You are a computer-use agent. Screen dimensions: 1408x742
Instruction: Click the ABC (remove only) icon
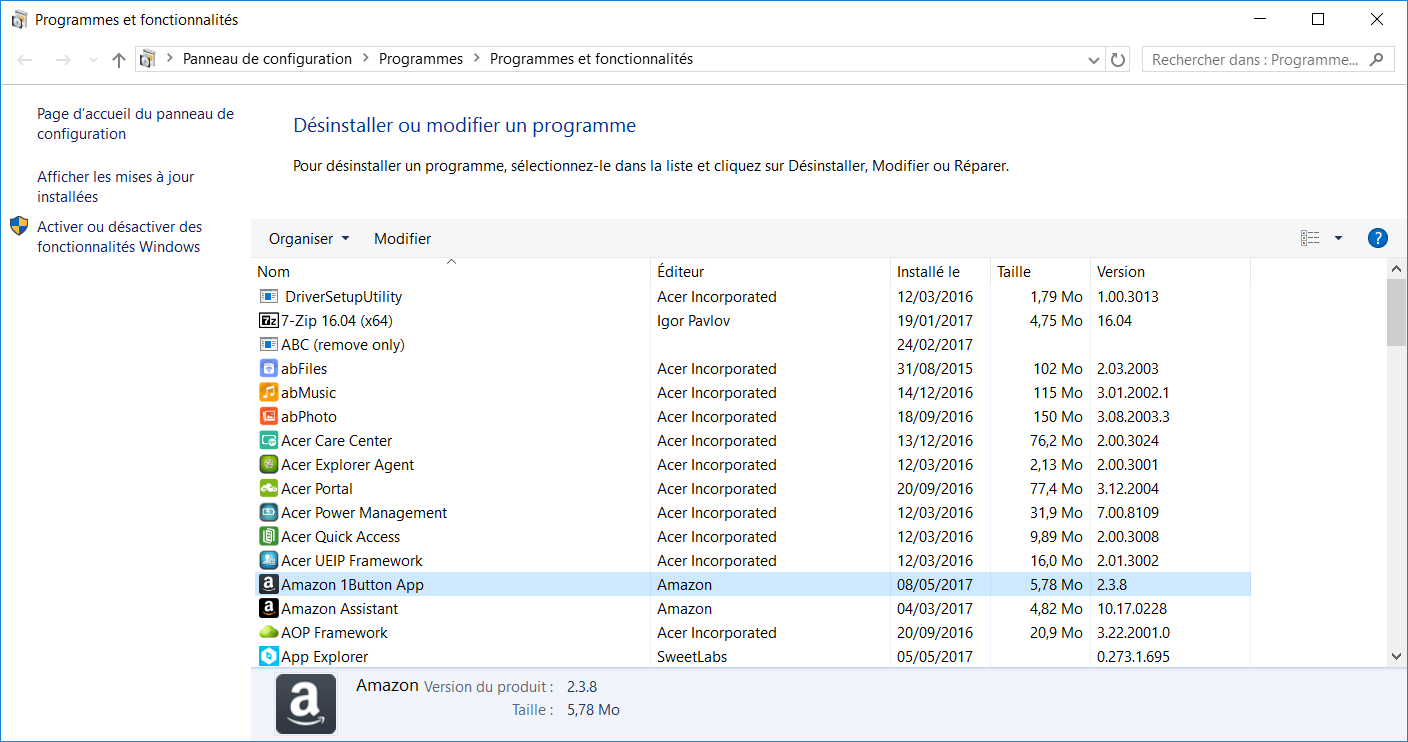[268, 345]
